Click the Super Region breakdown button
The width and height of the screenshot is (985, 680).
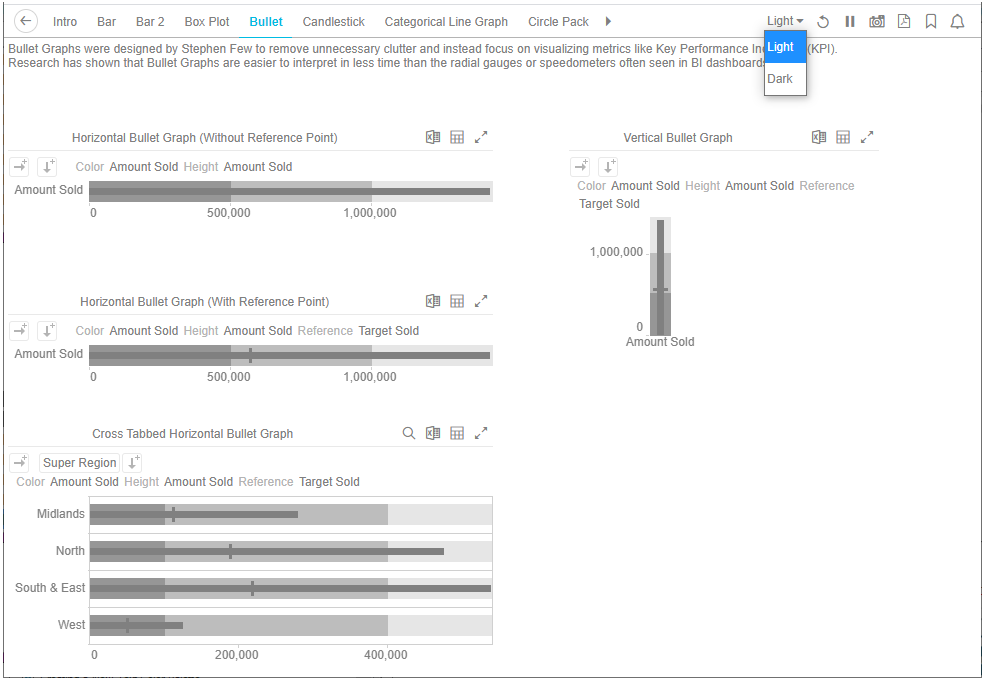pos(80,463)
